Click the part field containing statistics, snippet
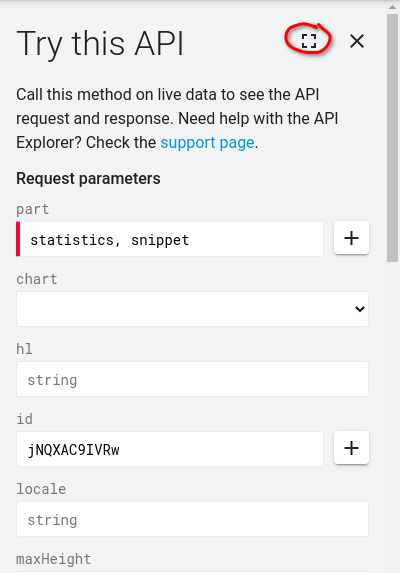Image resolution: width=400 pixels, height=573 pixels. click(170, 239)
